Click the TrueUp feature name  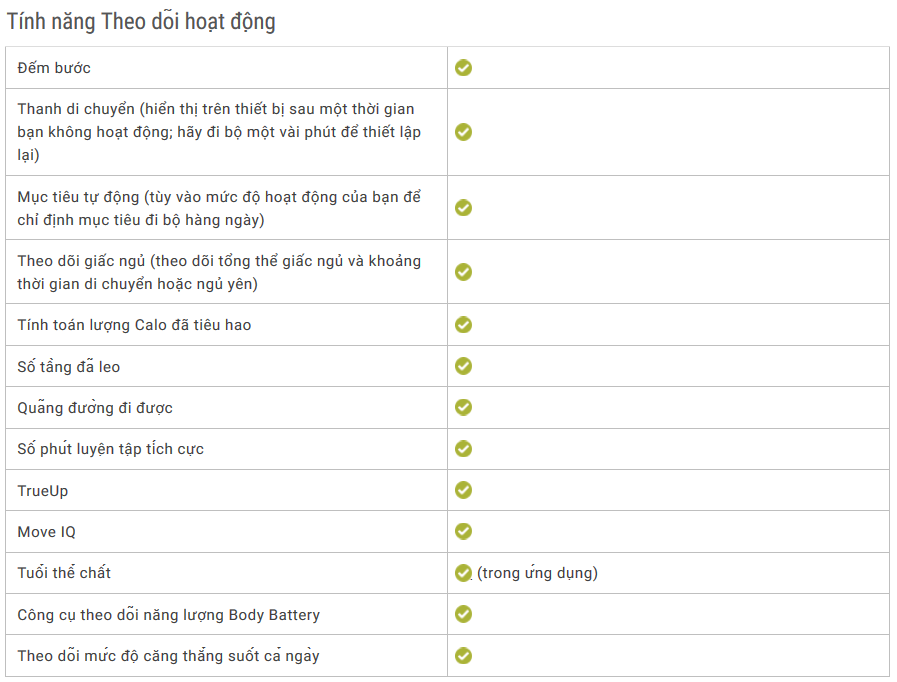43,491
